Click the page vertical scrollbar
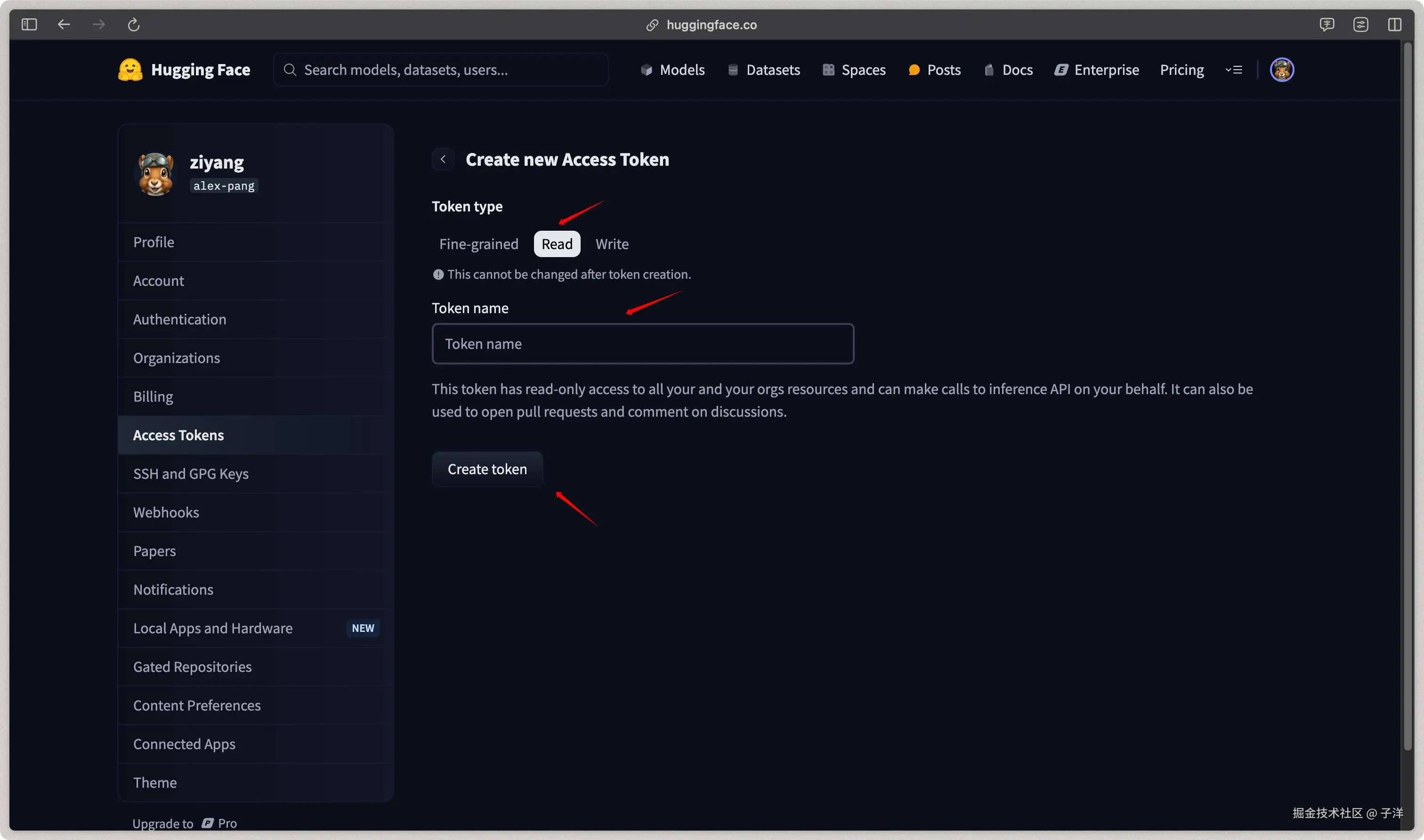 coord(1407,396)
